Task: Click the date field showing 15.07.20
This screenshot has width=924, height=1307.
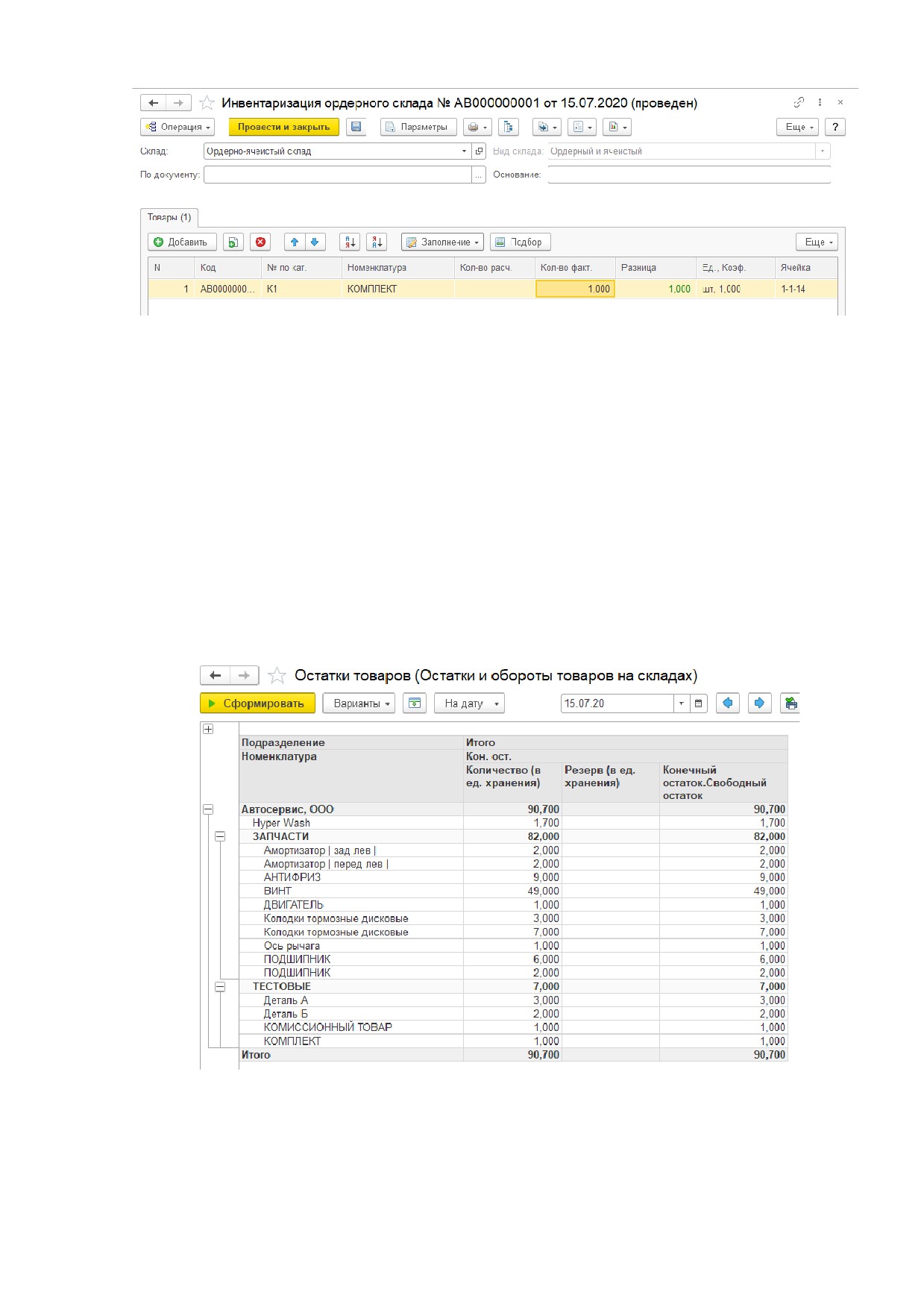Action: [617, 703]
